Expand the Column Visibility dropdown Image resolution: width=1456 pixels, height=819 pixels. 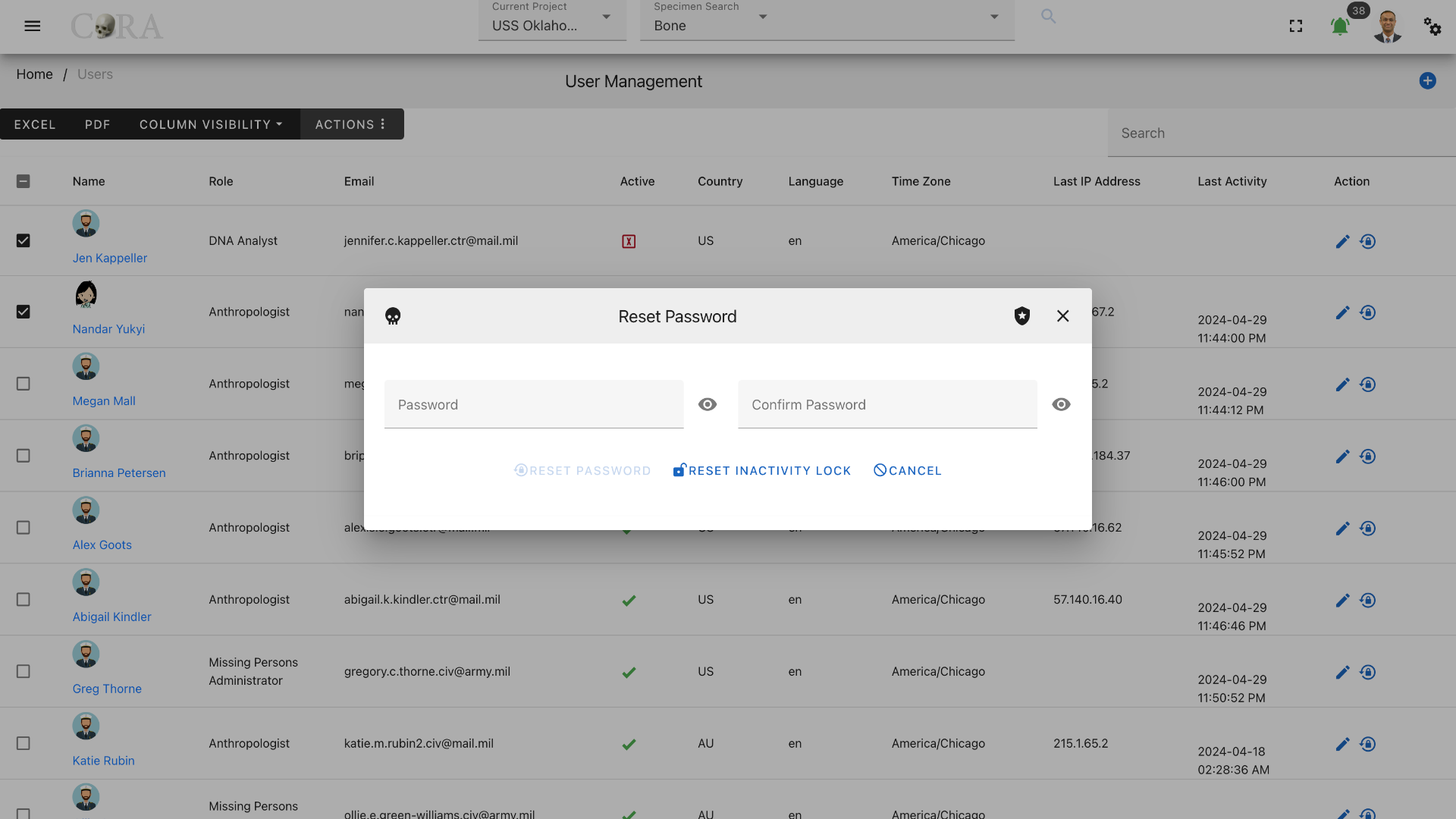pyautogui.click(x=211, y=124)
